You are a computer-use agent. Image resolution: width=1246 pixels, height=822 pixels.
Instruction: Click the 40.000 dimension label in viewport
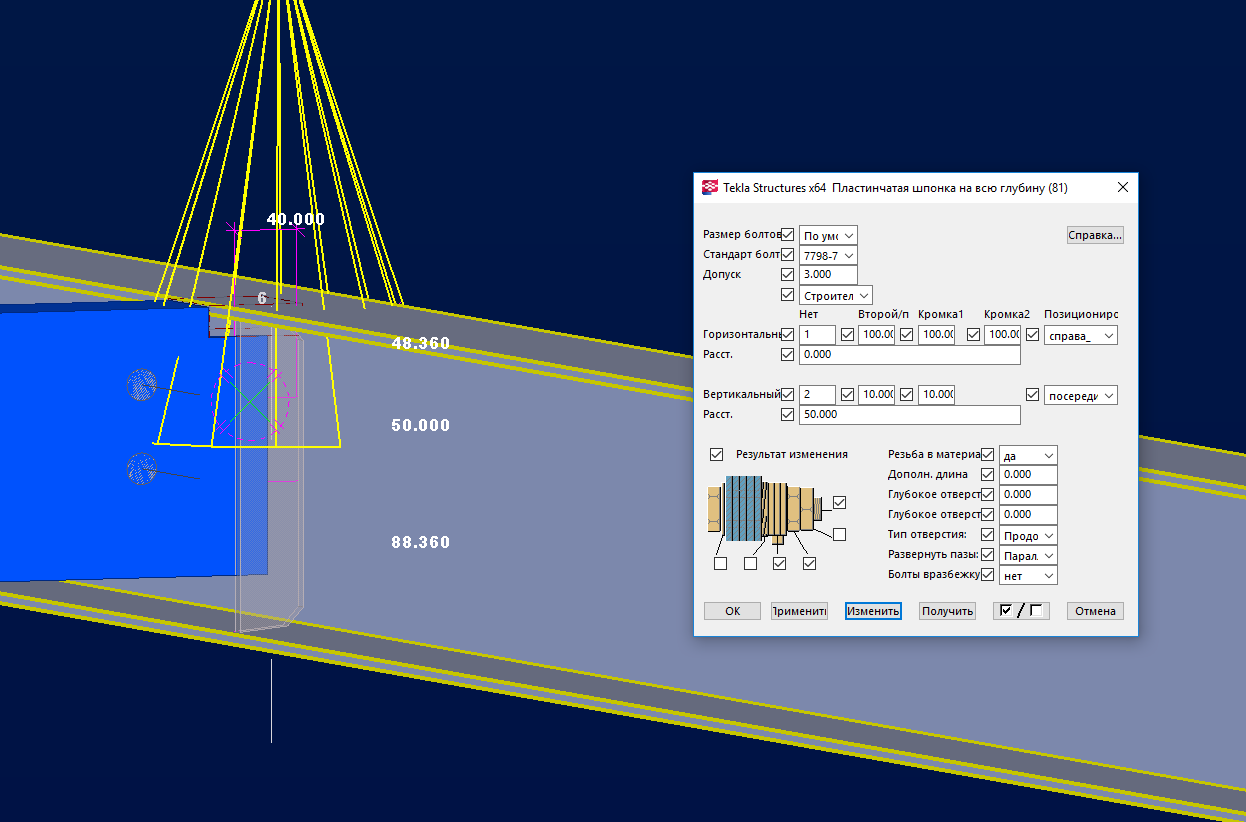pyautogui.click(x=295, y=219)
